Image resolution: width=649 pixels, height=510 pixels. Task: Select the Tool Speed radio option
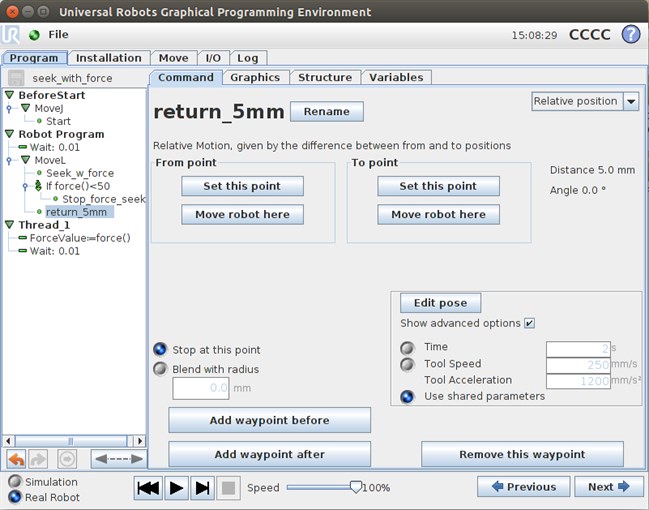point(407,364)
